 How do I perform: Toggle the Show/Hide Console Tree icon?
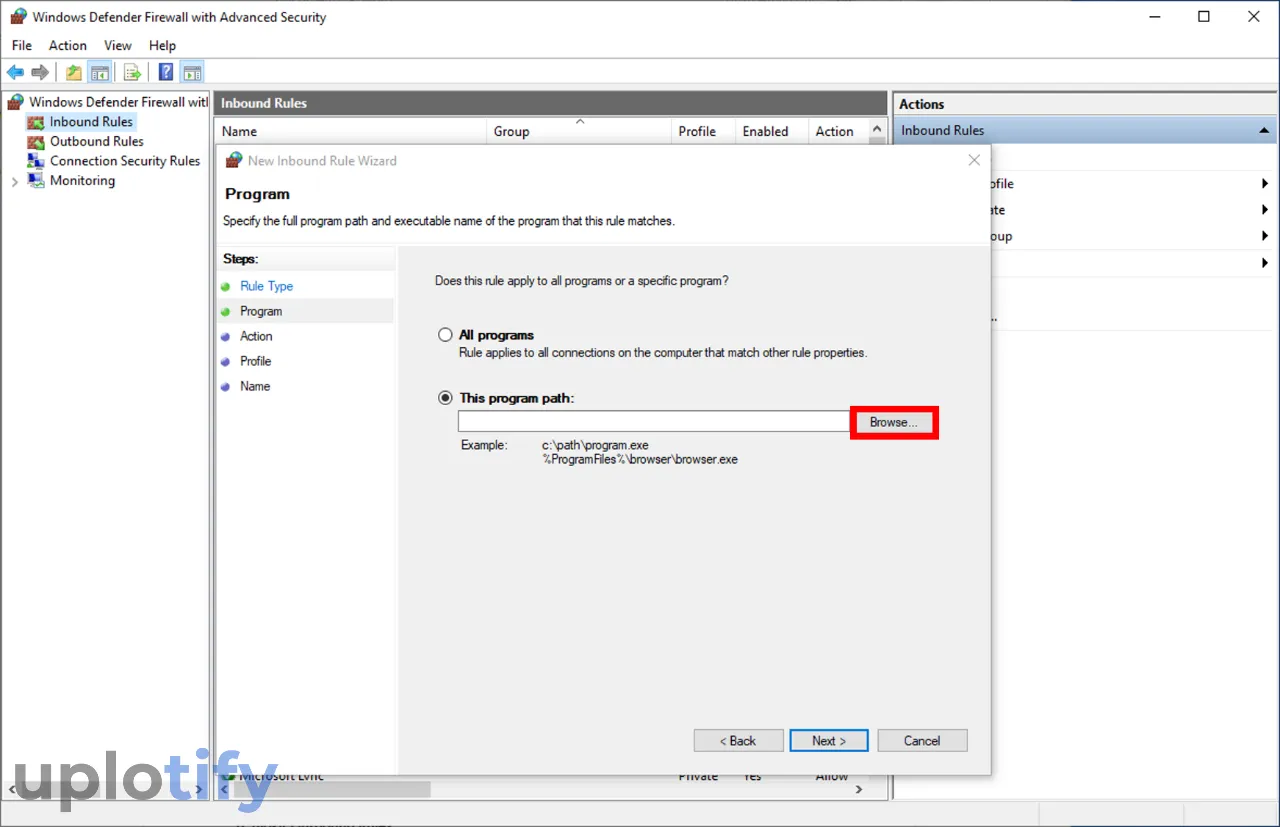[99, 72]
